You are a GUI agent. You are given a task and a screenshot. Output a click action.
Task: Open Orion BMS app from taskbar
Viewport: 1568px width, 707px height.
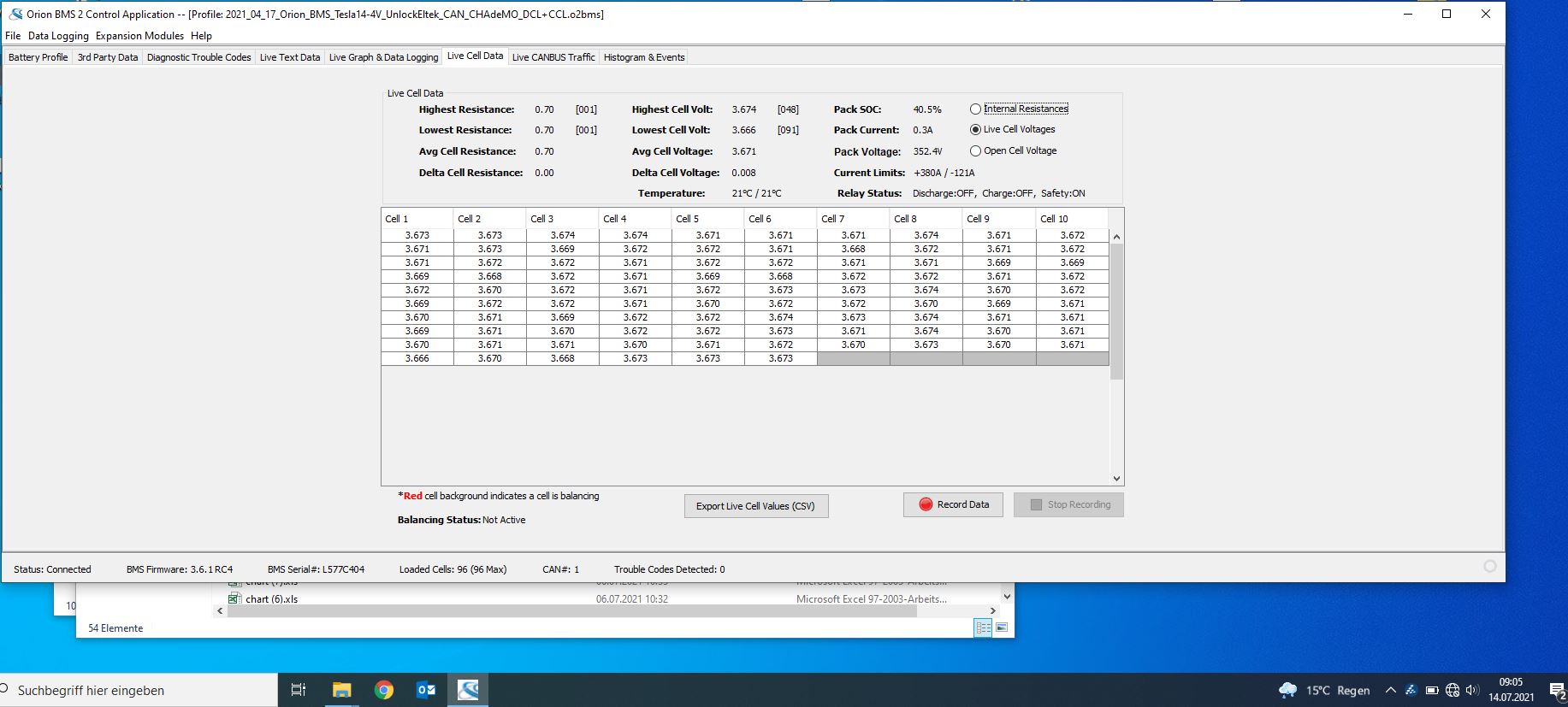[x=468, y=690]
